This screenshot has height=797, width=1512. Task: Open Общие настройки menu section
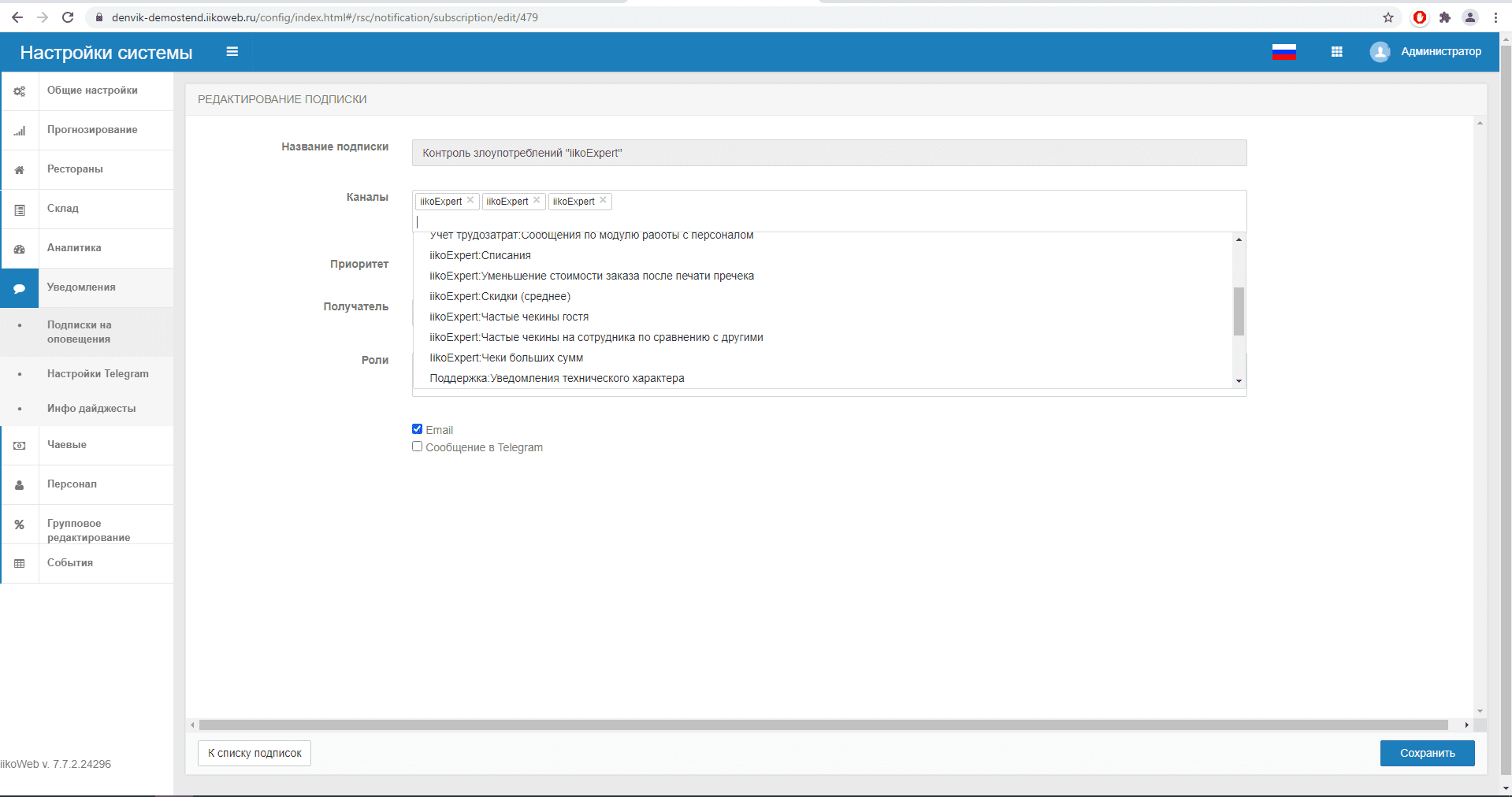(92, 91)
